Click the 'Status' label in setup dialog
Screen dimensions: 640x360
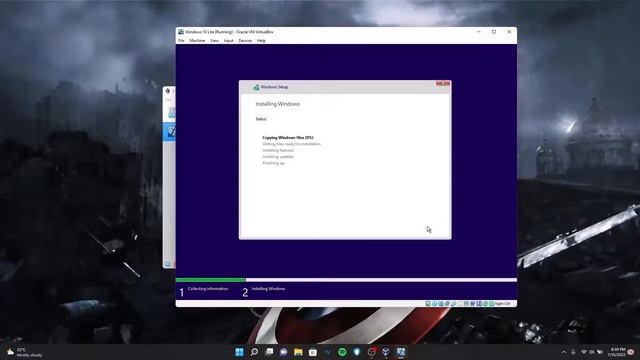261,119
